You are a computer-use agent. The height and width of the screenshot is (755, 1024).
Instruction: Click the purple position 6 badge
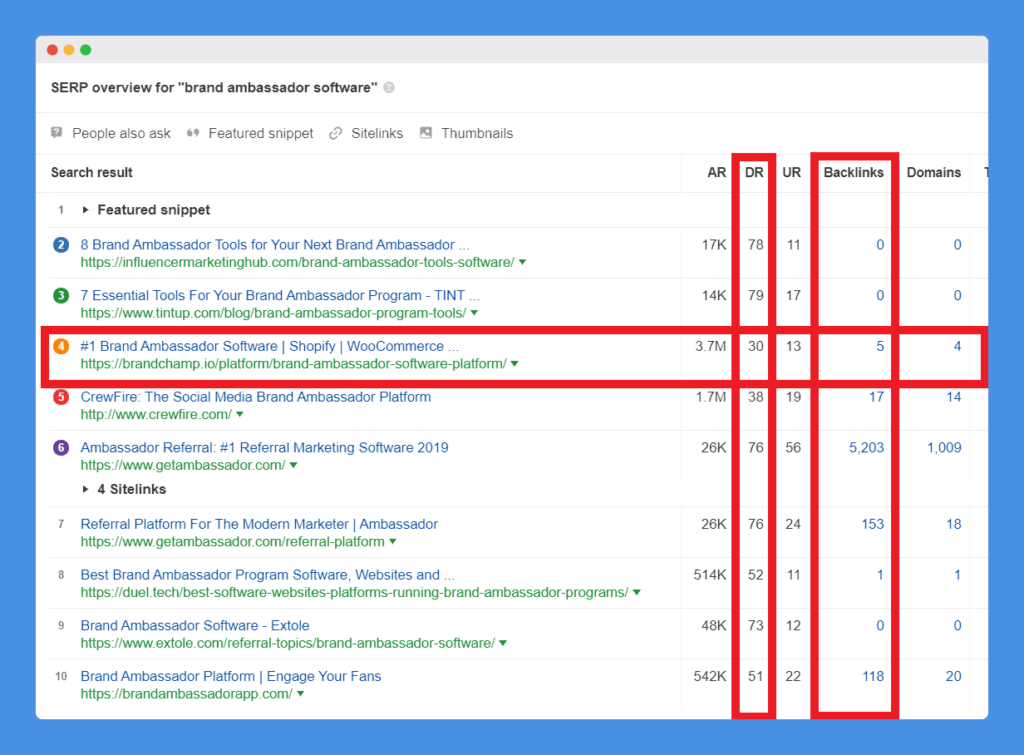point(61,447)
